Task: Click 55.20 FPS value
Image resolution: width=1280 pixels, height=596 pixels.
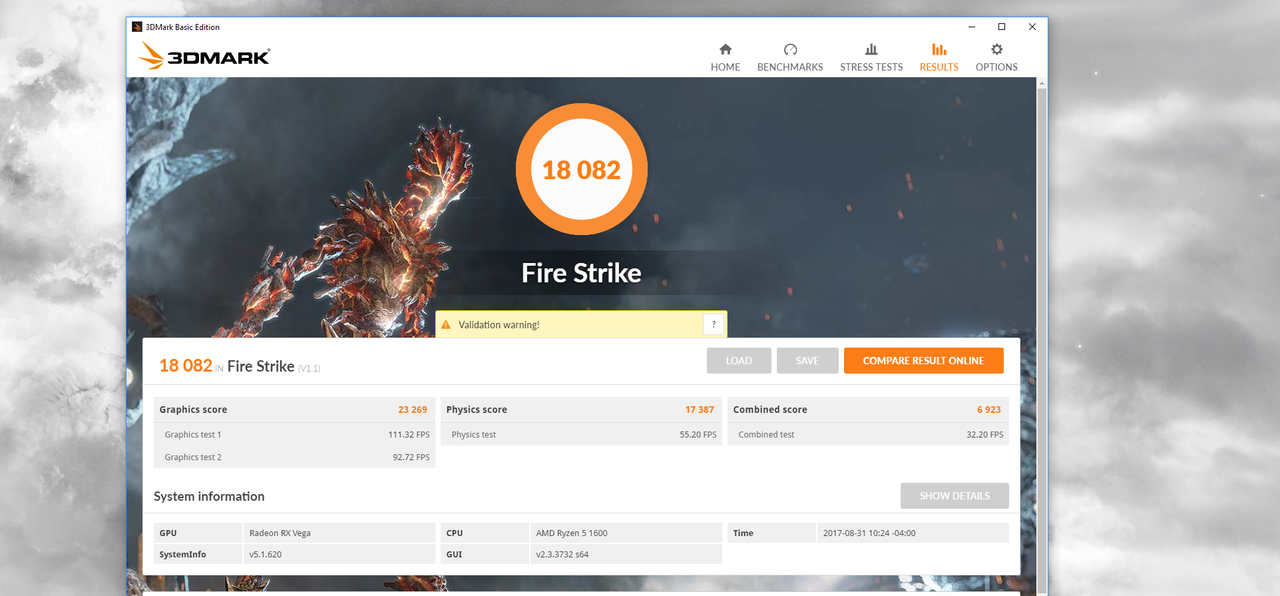Action: [698, 435]
